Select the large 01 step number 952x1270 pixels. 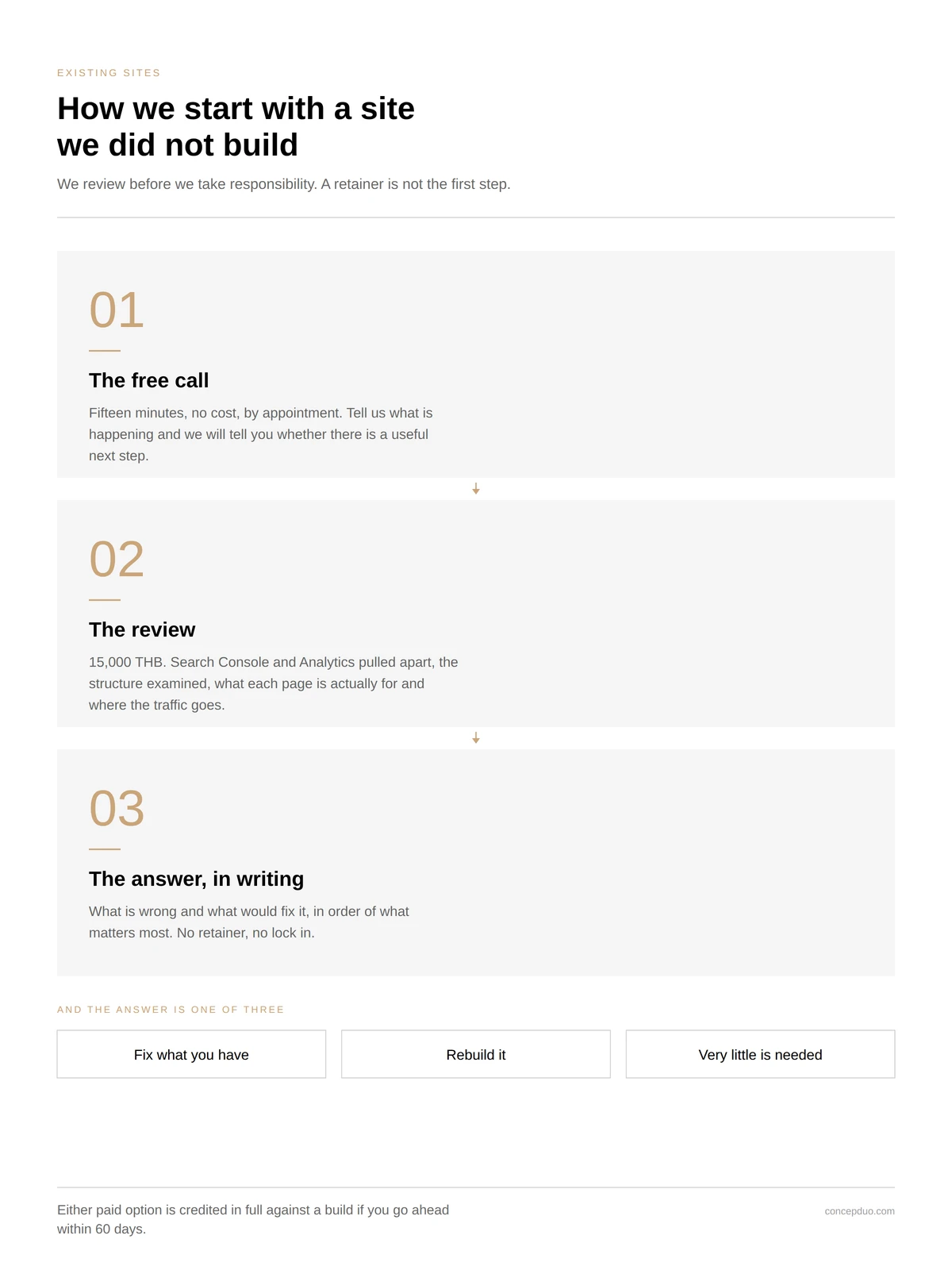click(117, 310)
